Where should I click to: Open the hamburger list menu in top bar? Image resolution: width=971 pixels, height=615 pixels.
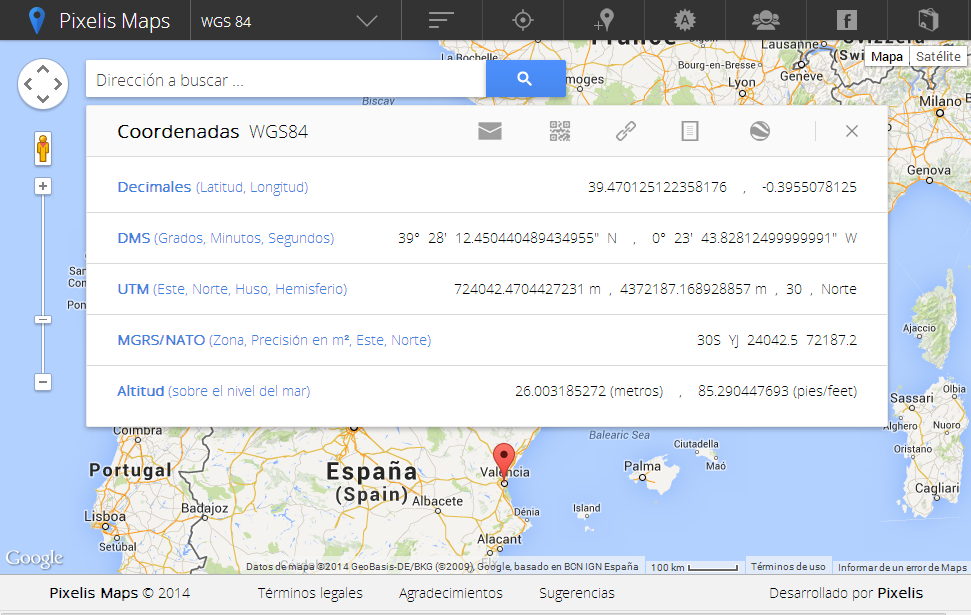click(441, 20)
